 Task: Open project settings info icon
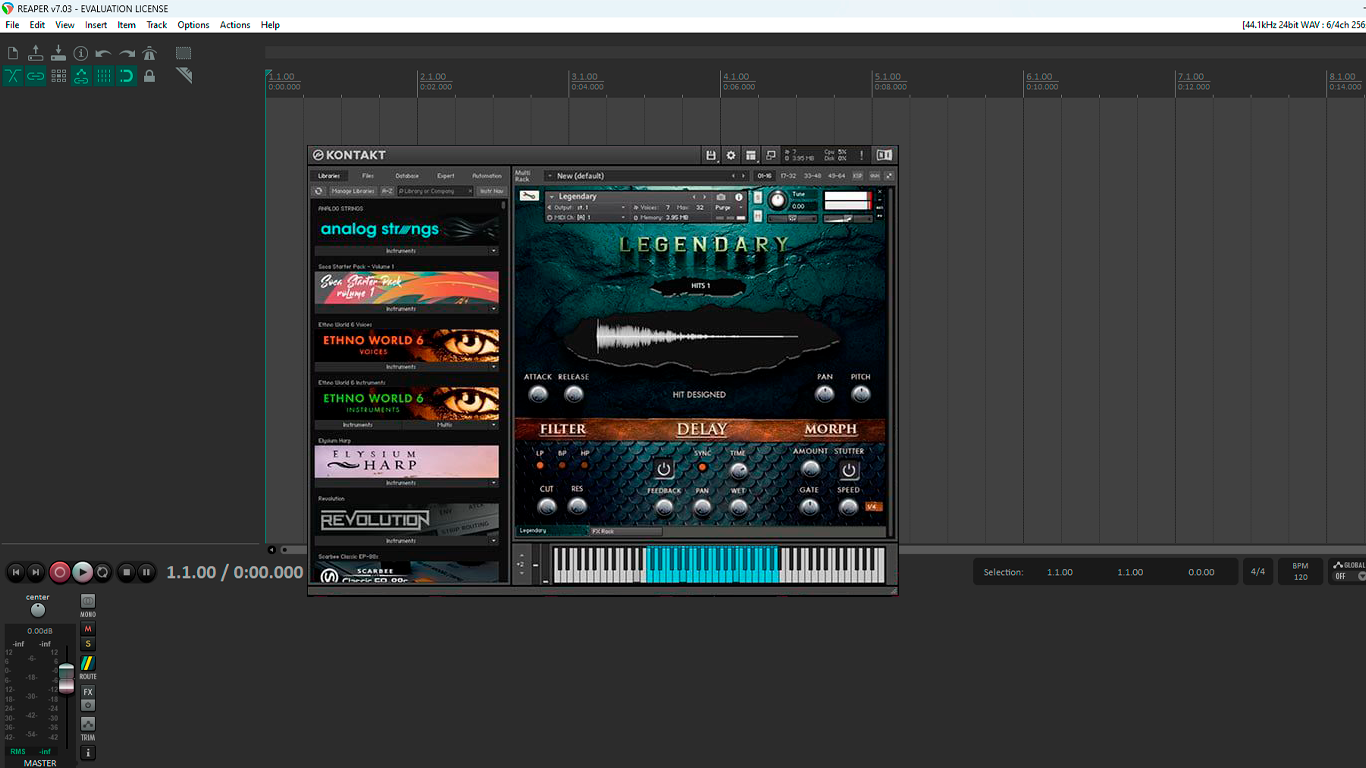click(81, 53)
